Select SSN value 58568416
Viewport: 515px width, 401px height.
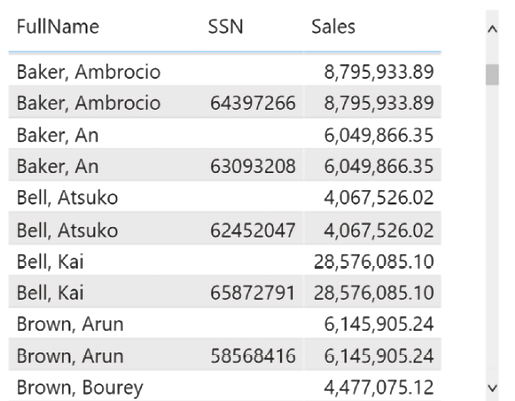253,356
